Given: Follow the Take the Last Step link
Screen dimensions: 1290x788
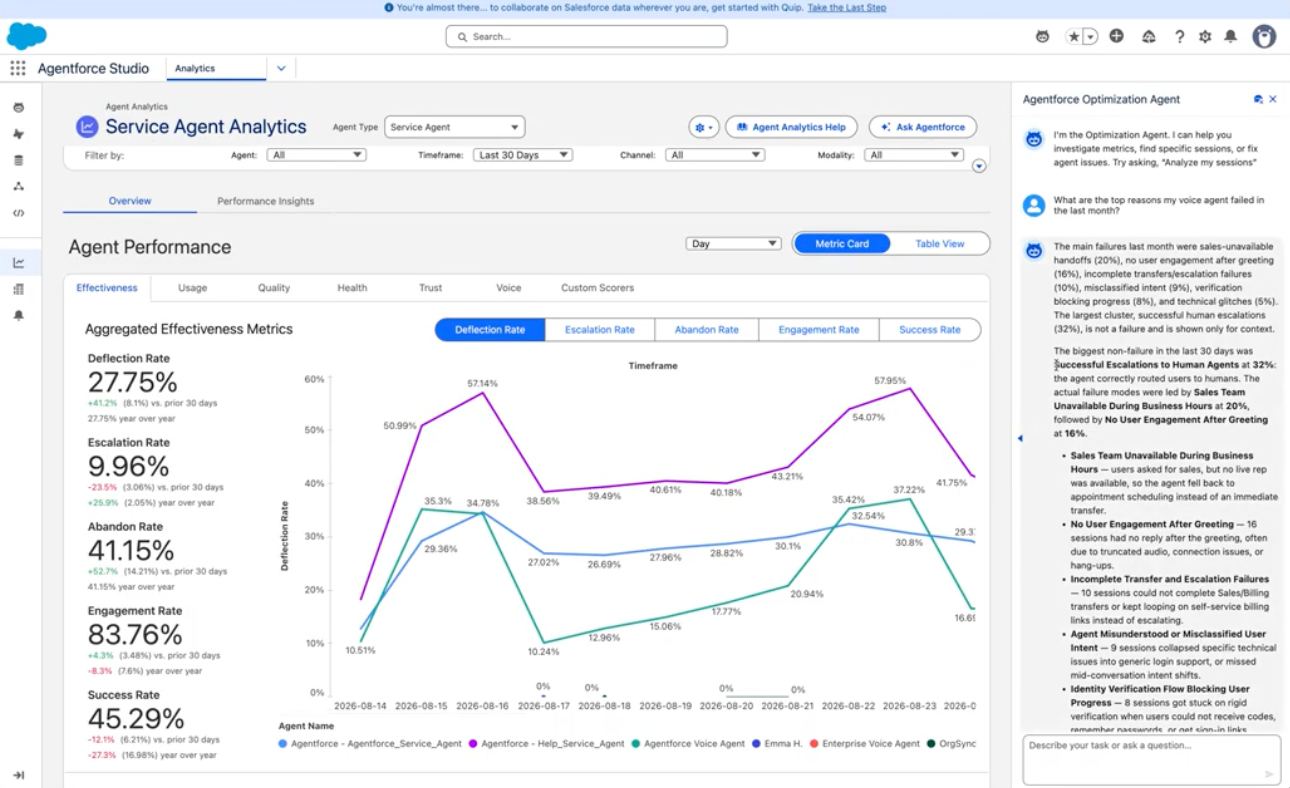Looking at the screenshot, I should (x=846, y=8).
